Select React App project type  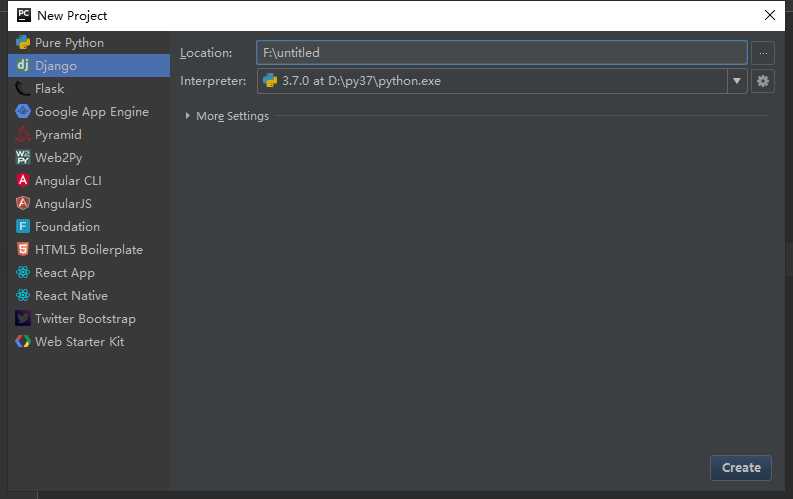[x=89, y=273]
